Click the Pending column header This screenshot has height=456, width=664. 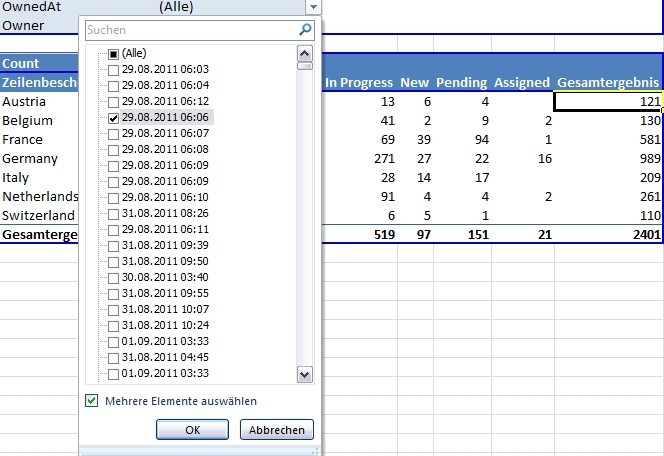(462, 83)
